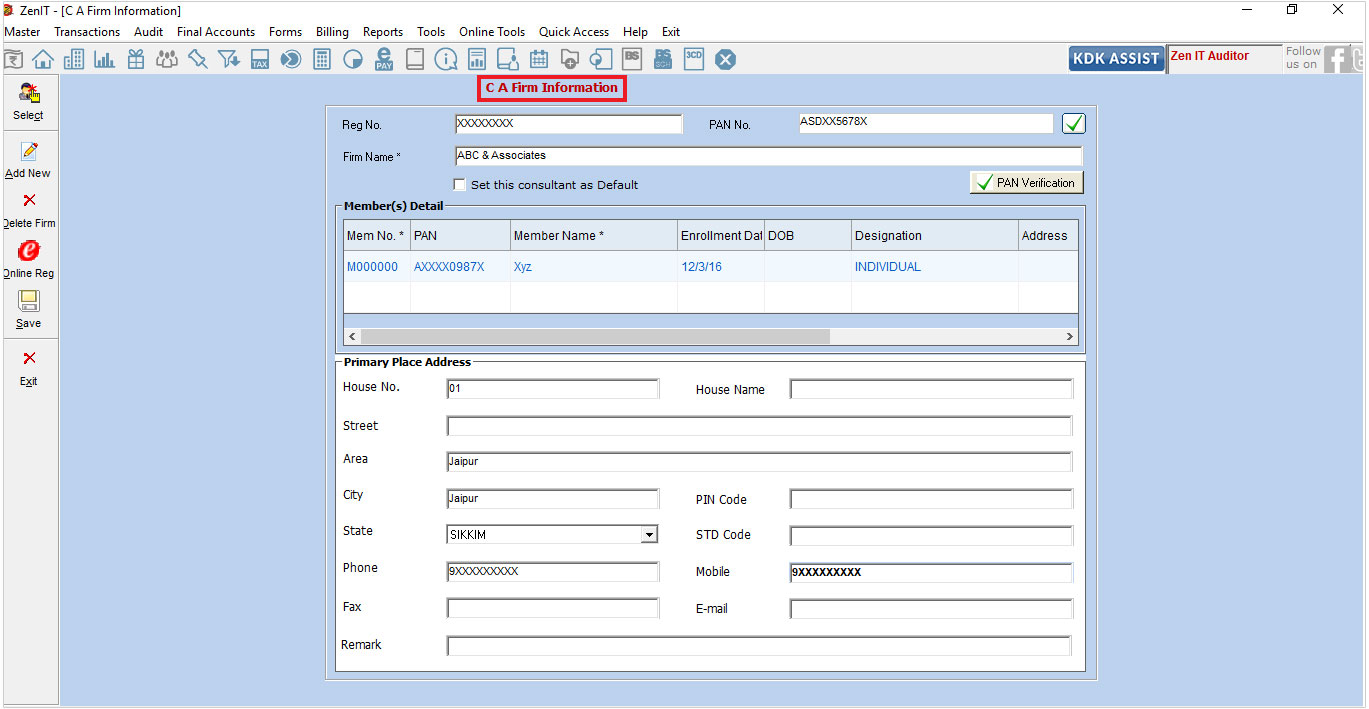Click the KDK ASSIST button
This screenshot has width=1369, height=709.
1116,59
